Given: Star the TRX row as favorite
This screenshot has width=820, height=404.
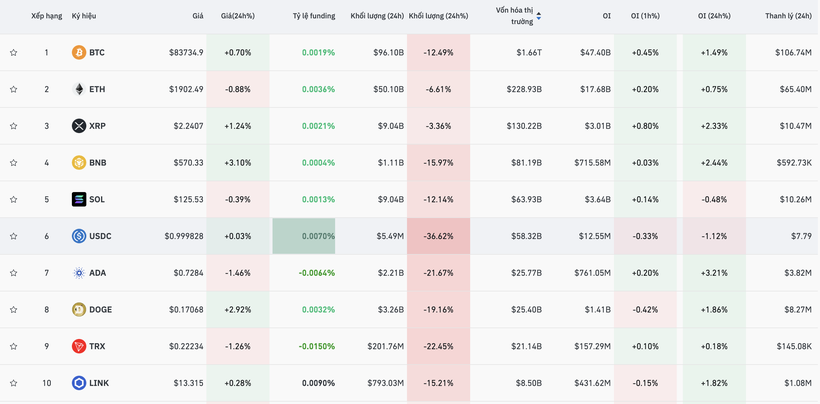Looking at the screenshot, I should point(14,346).
